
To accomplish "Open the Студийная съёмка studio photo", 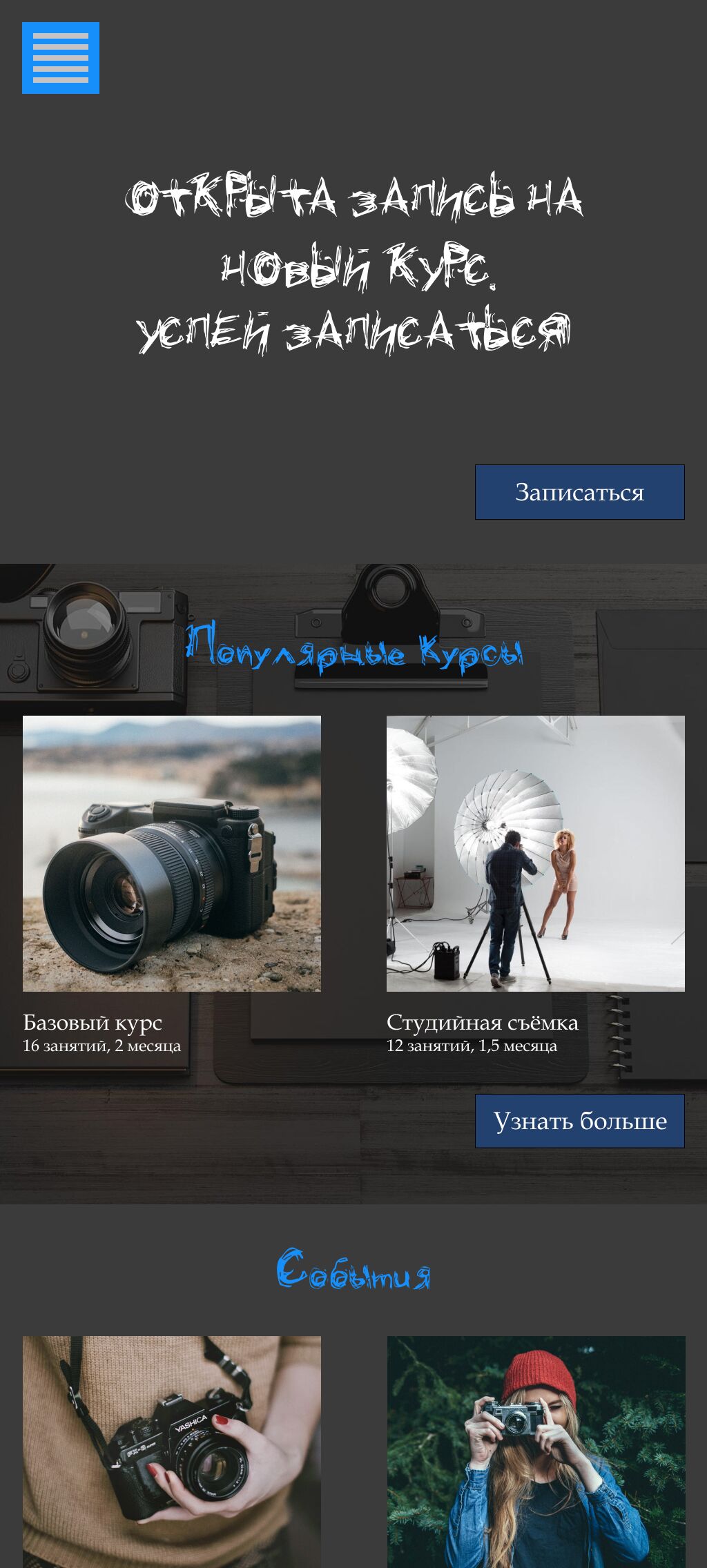I will (536, 854).
